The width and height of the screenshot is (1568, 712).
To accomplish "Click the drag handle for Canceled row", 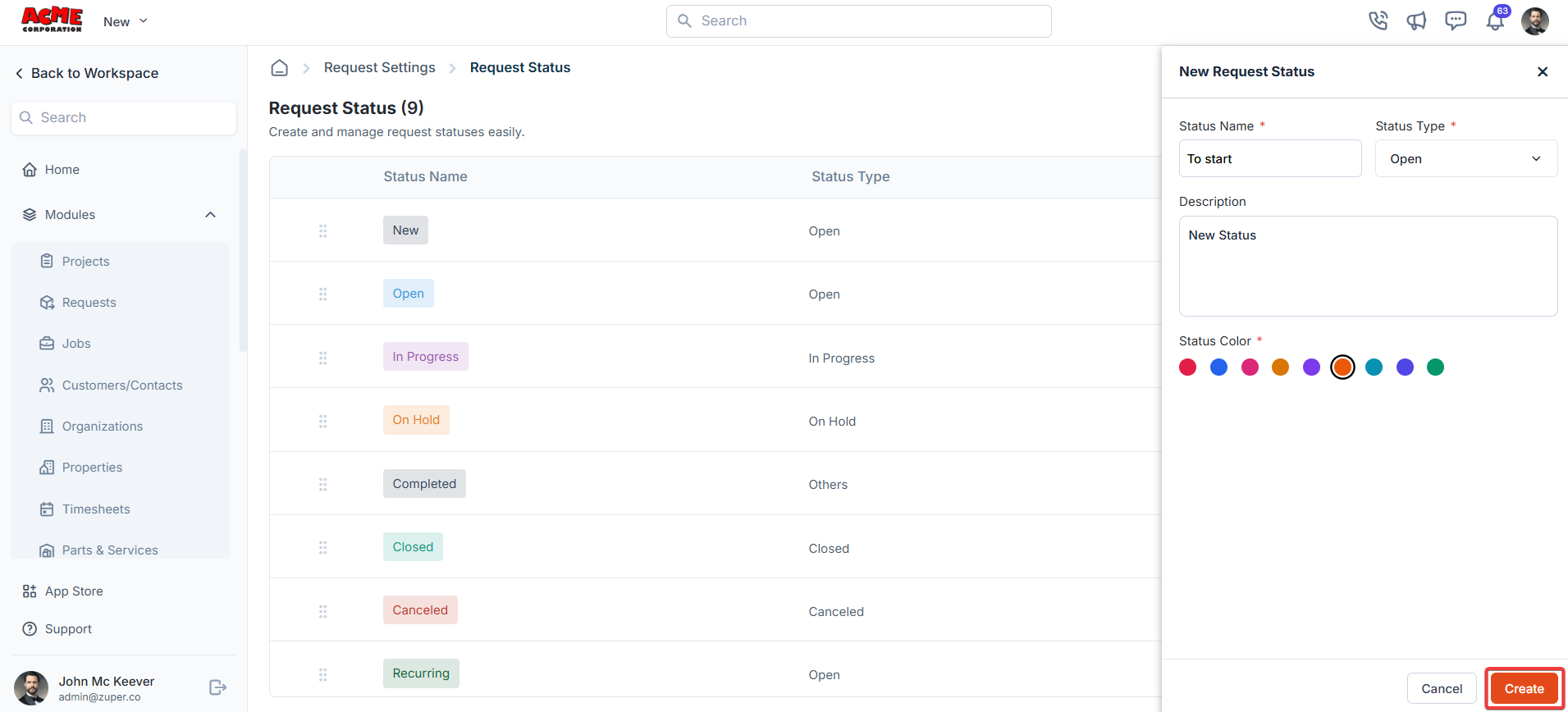I will coord(323,612).
